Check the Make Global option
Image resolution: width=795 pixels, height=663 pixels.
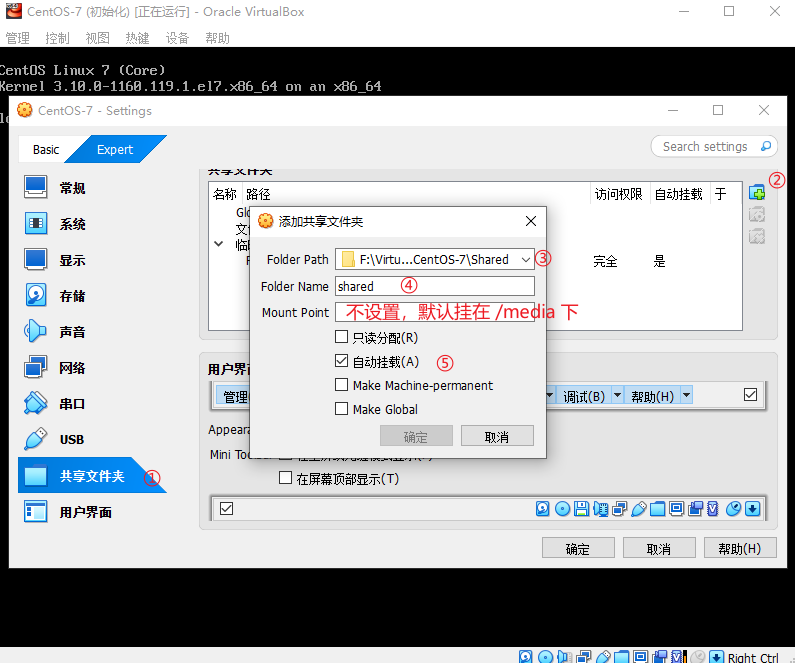coord(341,409)
